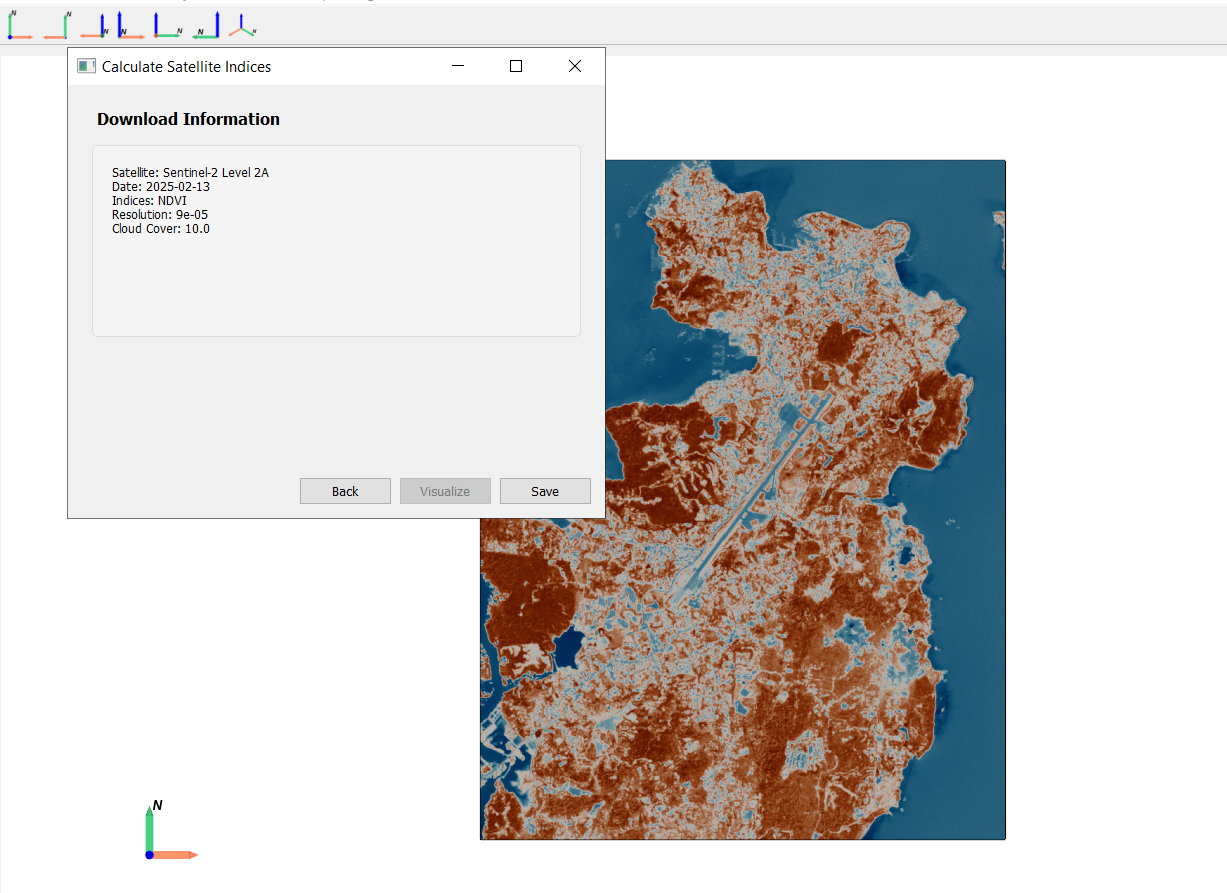Select side view with orange arrow left, blue up
Viewport: 1227px width, 893px height.
tap(94, 25)
